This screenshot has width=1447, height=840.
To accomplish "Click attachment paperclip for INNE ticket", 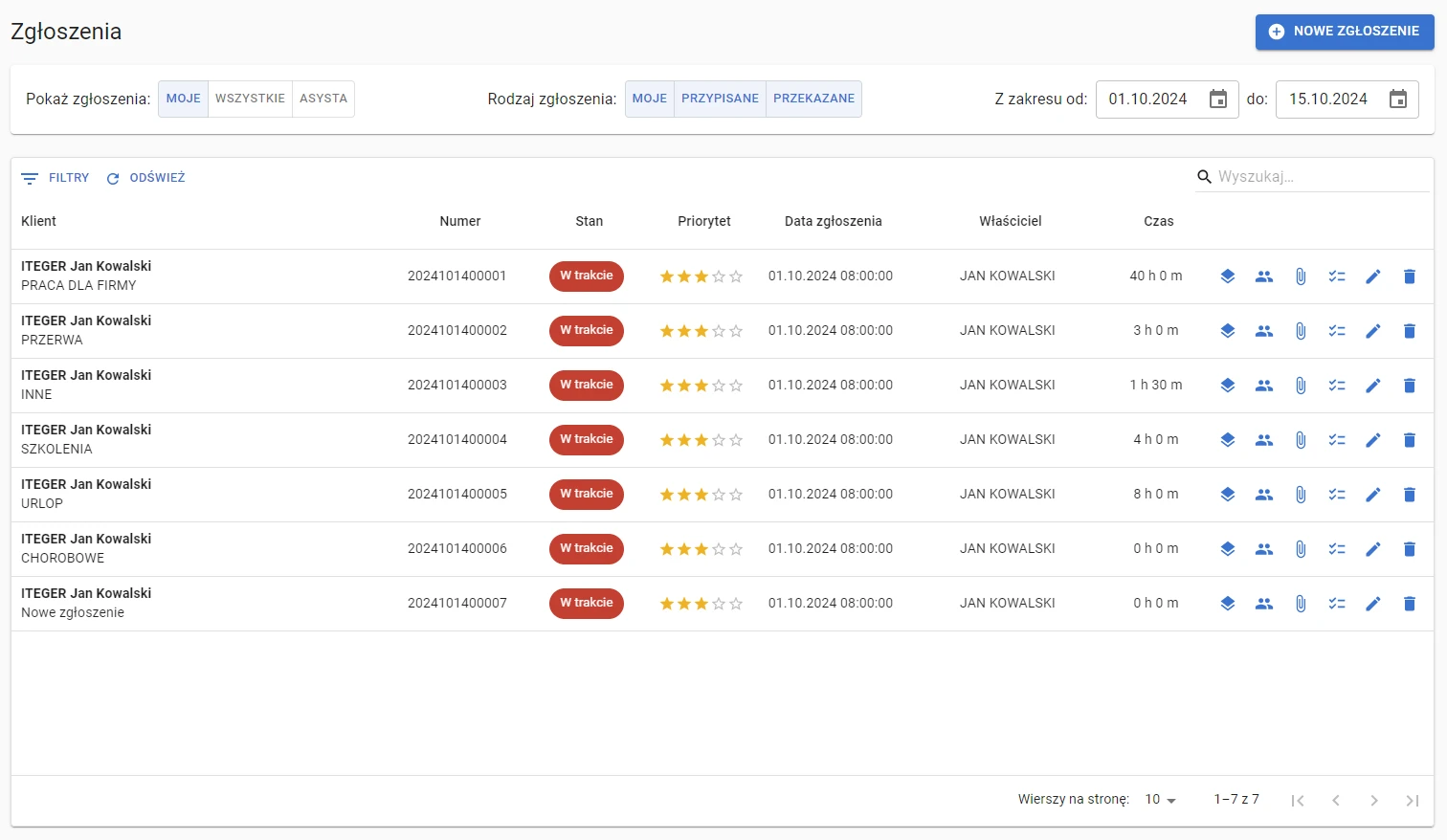I will point(1301,386).
